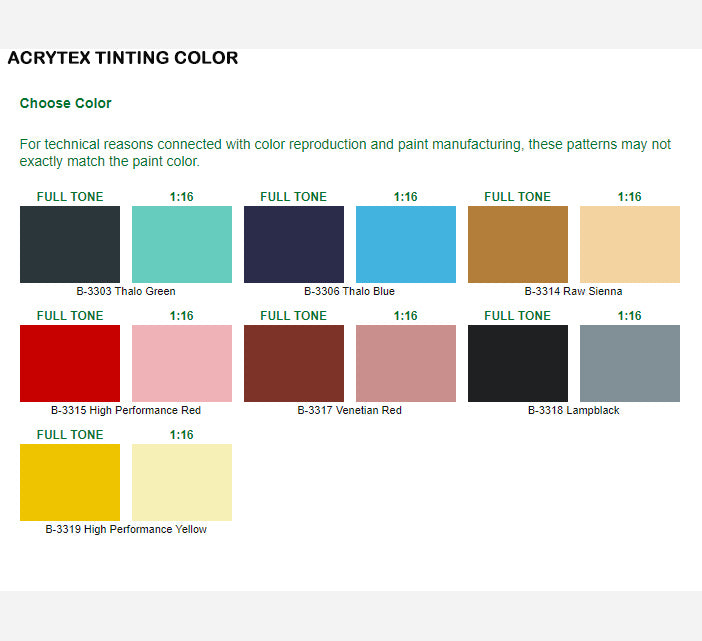The width and height of the screenshot is (702, 641).
Task: Click the Choose Color heading
Action: tap(66, 103)
